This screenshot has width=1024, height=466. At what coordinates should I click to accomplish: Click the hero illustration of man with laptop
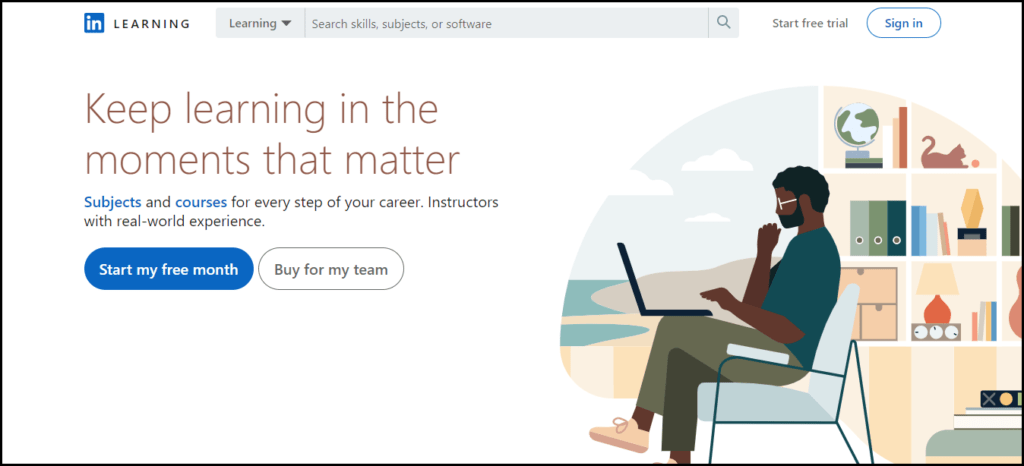[790, 274]
